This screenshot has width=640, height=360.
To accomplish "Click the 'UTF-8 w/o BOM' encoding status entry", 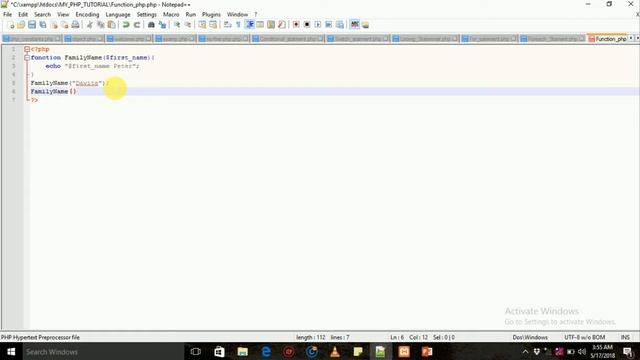I will [x=584, y=338].
